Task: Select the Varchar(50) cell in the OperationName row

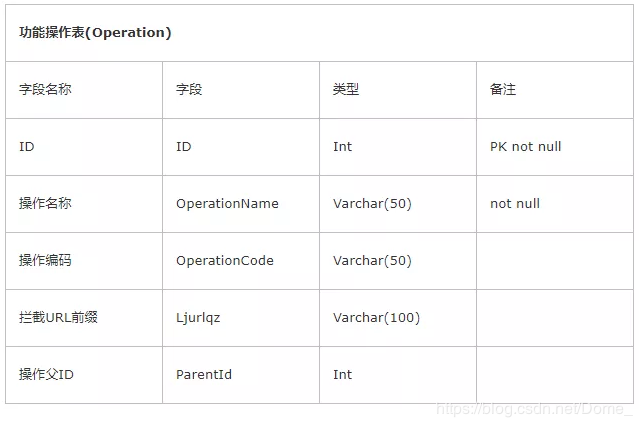Action: coord(372,204)
